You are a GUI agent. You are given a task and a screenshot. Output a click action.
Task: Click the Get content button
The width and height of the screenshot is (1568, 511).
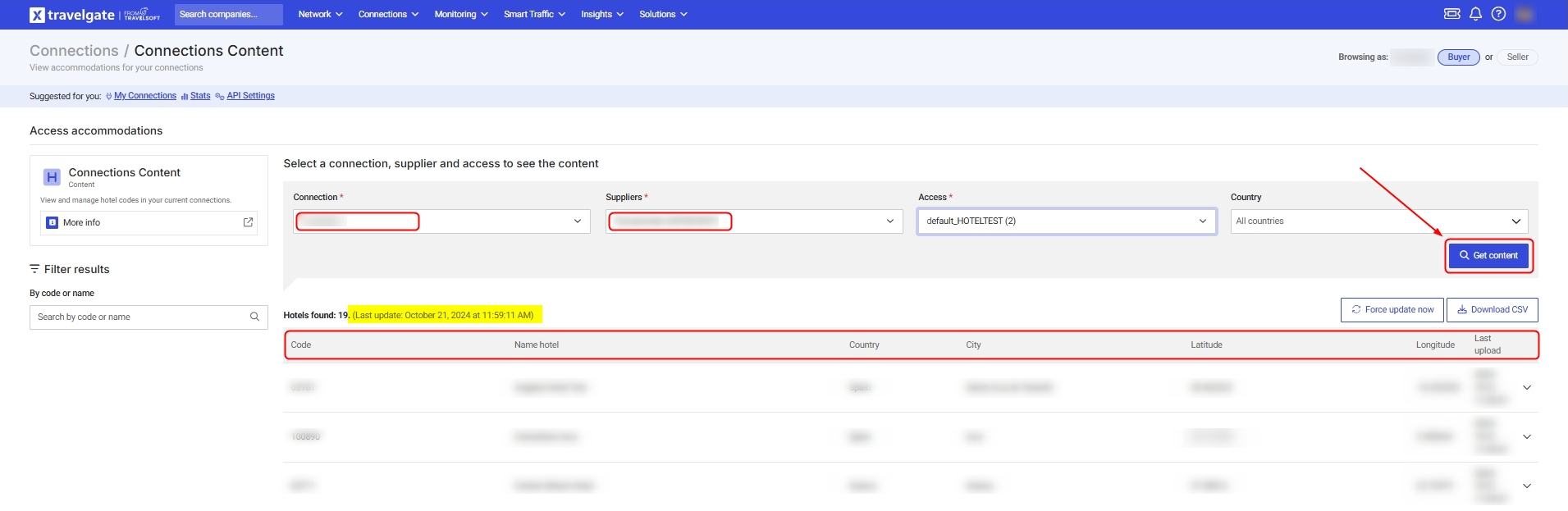tap(1488, 256)
